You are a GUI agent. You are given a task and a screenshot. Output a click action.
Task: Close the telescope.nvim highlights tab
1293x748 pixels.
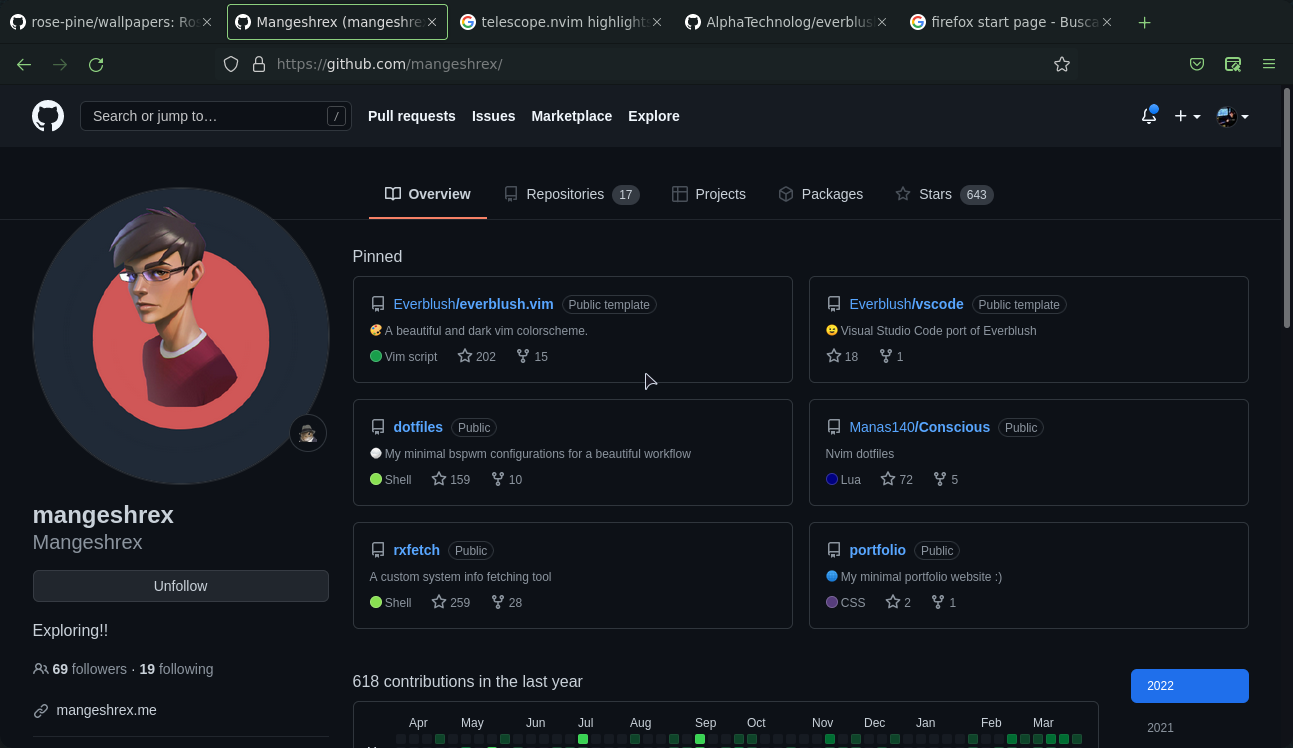click(x=657, y=22)
